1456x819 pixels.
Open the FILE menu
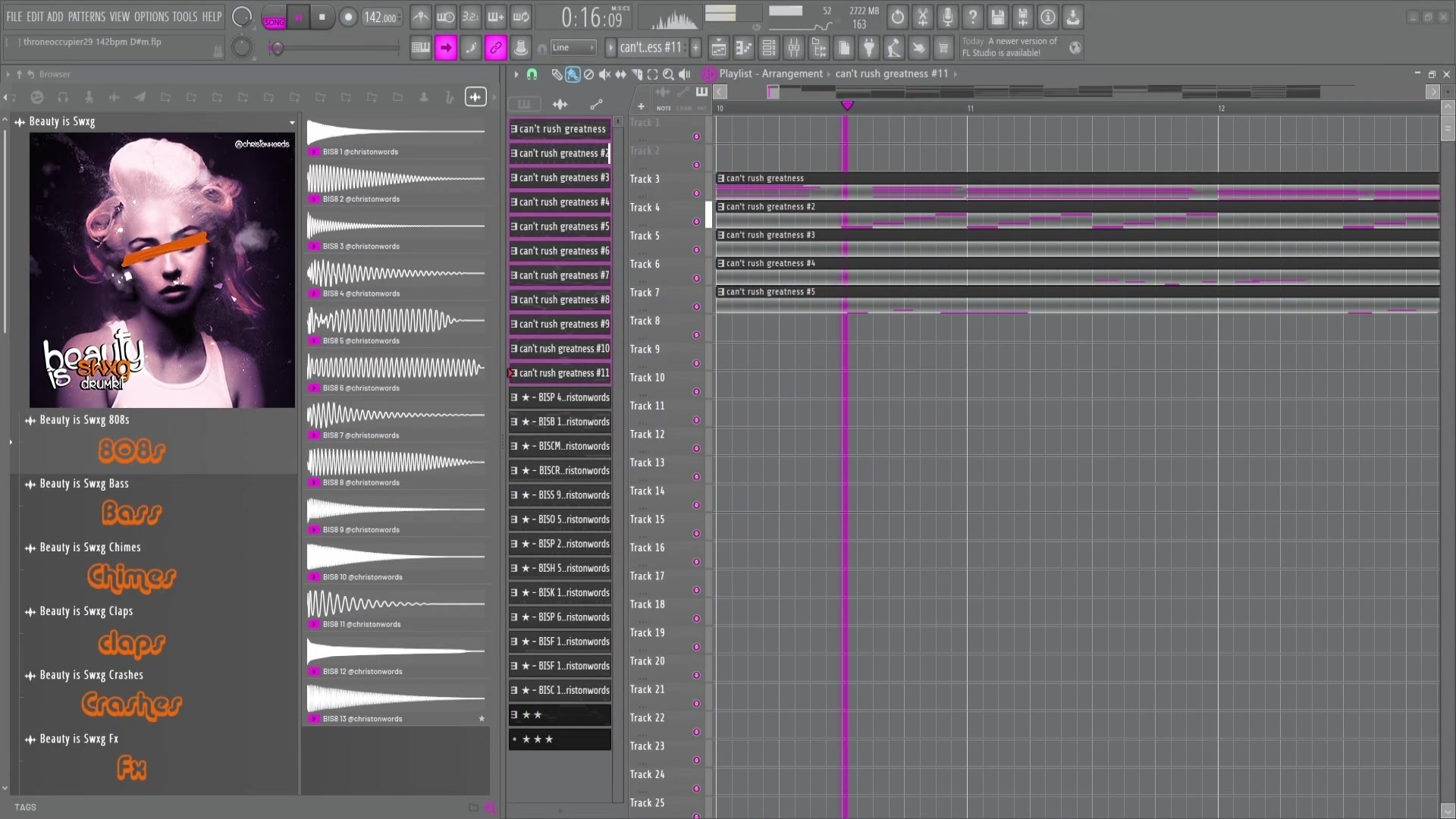[14, 17]
